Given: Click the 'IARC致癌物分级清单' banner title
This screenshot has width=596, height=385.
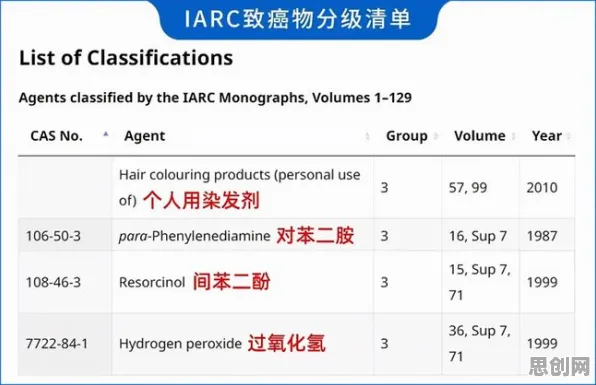Looking at the screenshot, I should click(x=298, y=19).
